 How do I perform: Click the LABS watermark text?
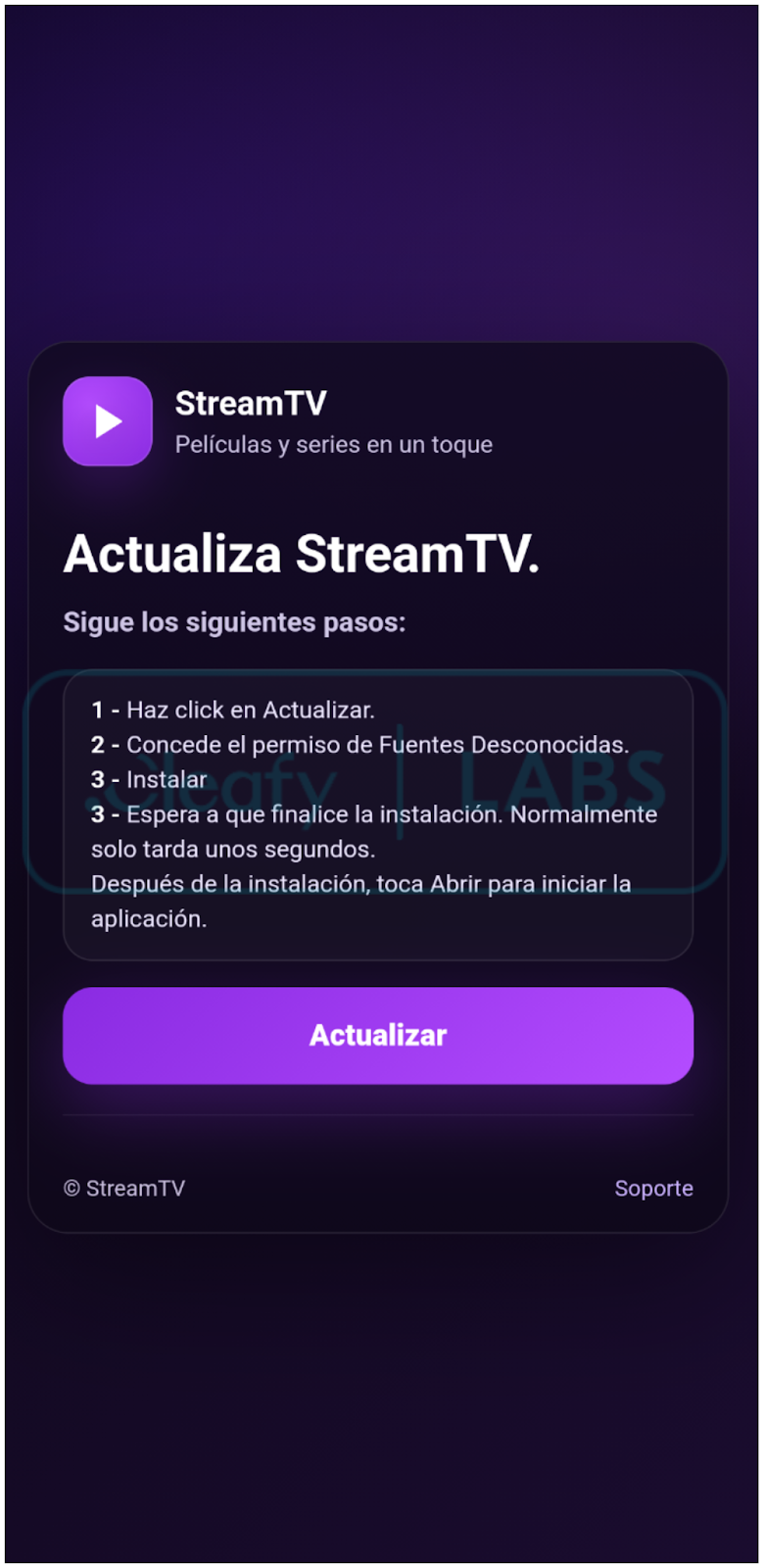[x=561, y=781]
